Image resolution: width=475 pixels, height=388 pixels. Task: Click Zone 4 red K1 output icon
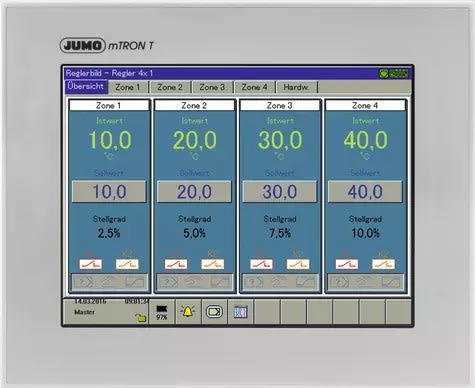point(347,264)
